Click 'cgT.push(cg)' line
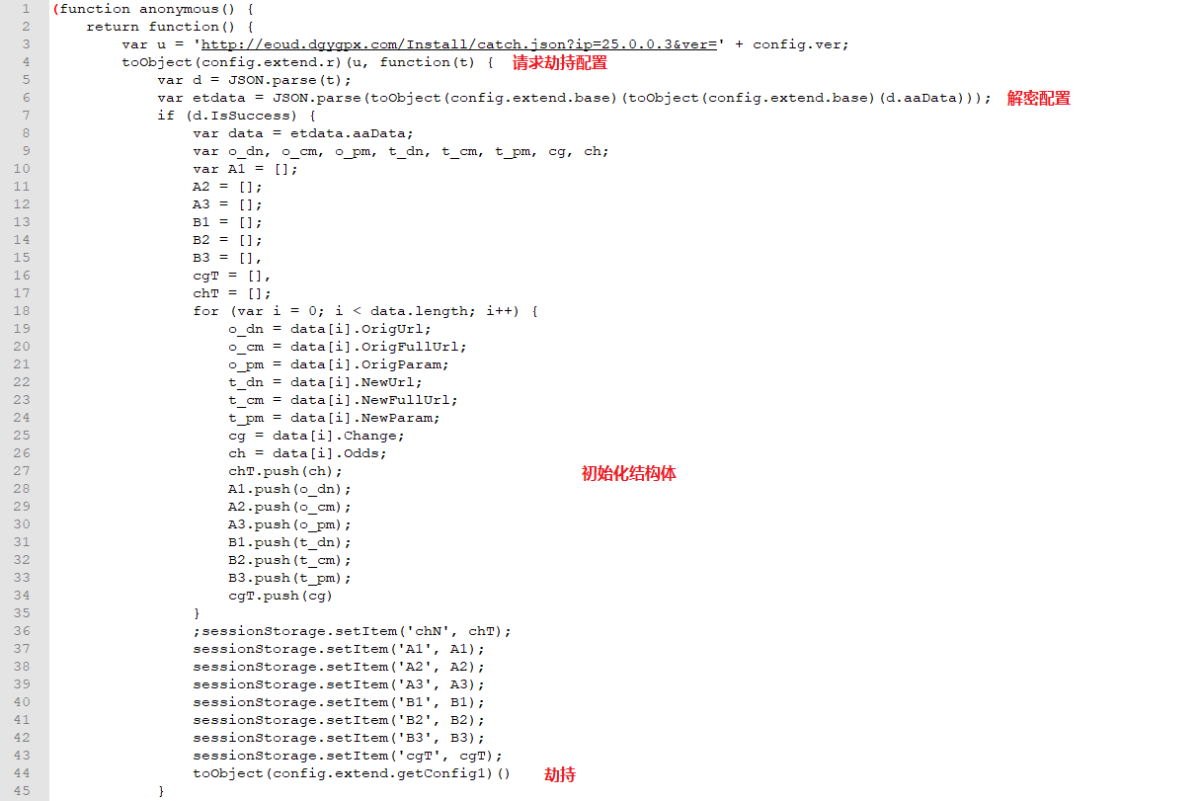The height and width of the screenshot is (801, 1200). click(281, 596)
